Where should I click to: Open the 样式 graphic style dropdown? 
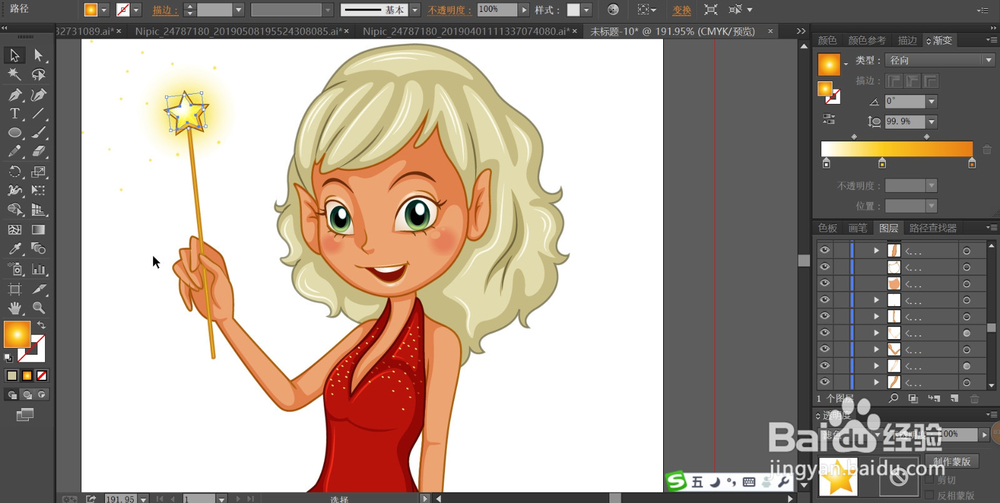click(x=586, y=10)
